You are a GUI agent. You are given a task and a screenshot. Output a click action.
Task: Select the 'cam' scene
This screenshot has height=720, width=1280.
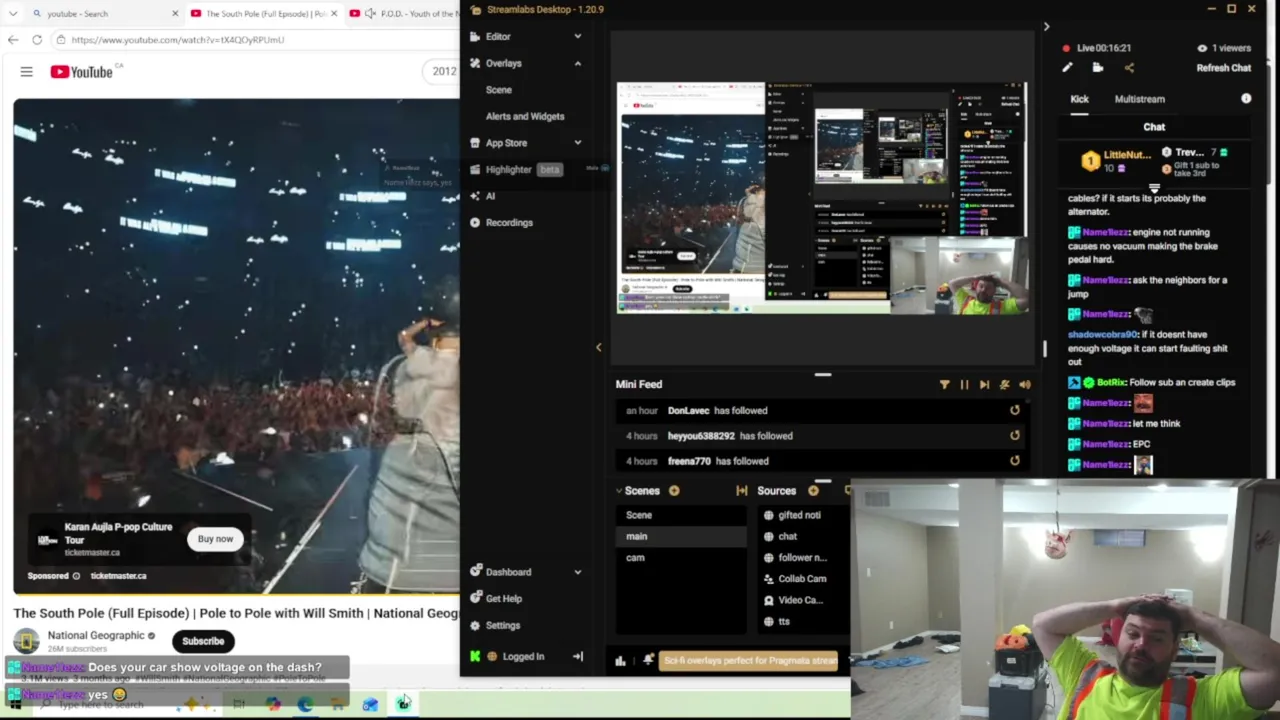(680, 557)
